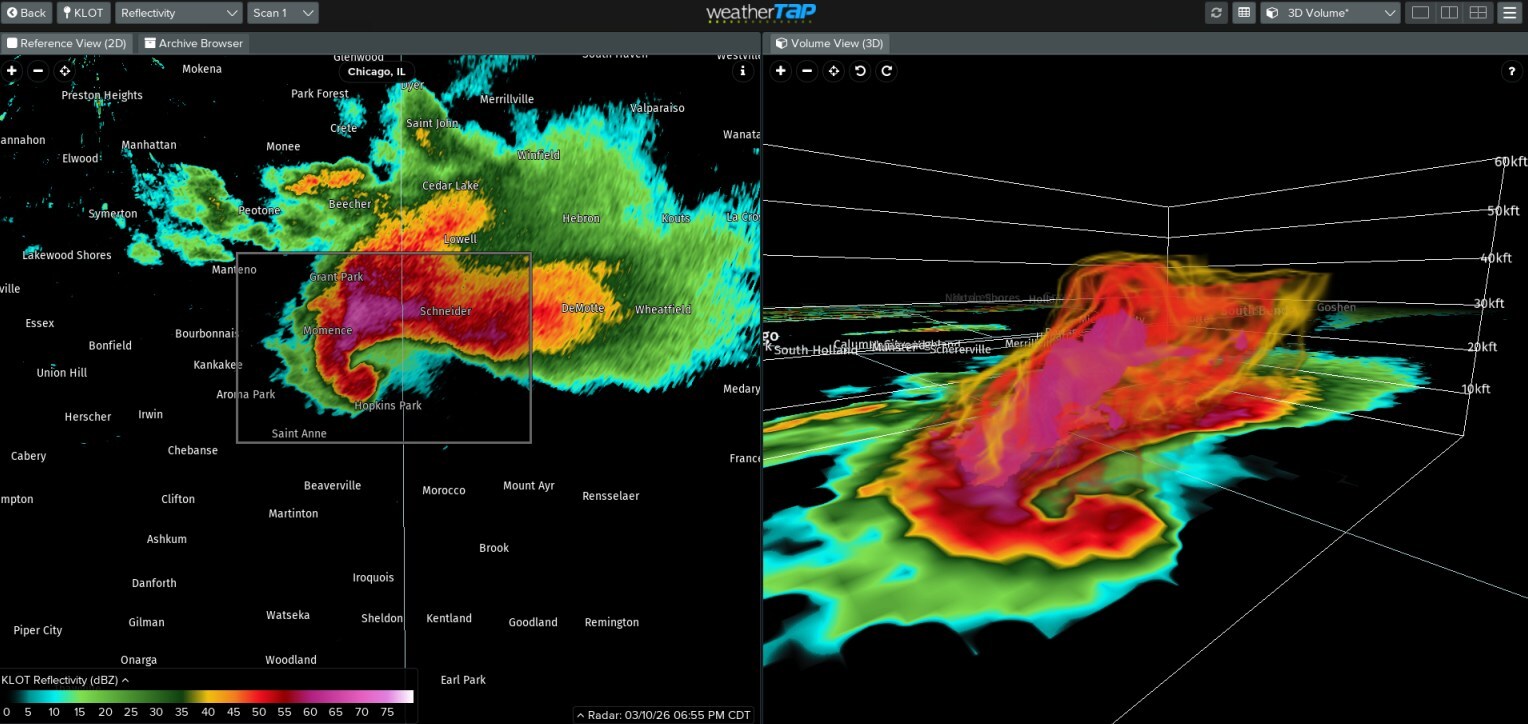The width and height of the screenshot is (1528, 724).
Task: Open the Reflectivity product dropdown
Action: (x=179, y=13)
